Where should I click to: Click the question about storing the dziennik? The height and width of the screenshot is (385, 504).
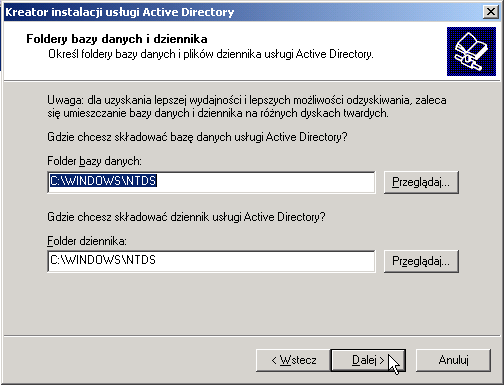click(x=186, y=217)
